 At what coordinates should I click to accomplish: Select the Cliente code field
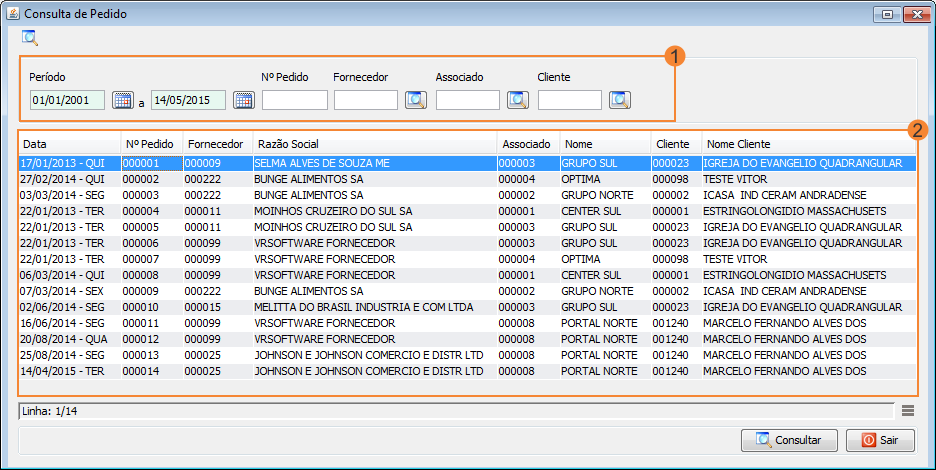pyautogui.click(x=569, y=100)
